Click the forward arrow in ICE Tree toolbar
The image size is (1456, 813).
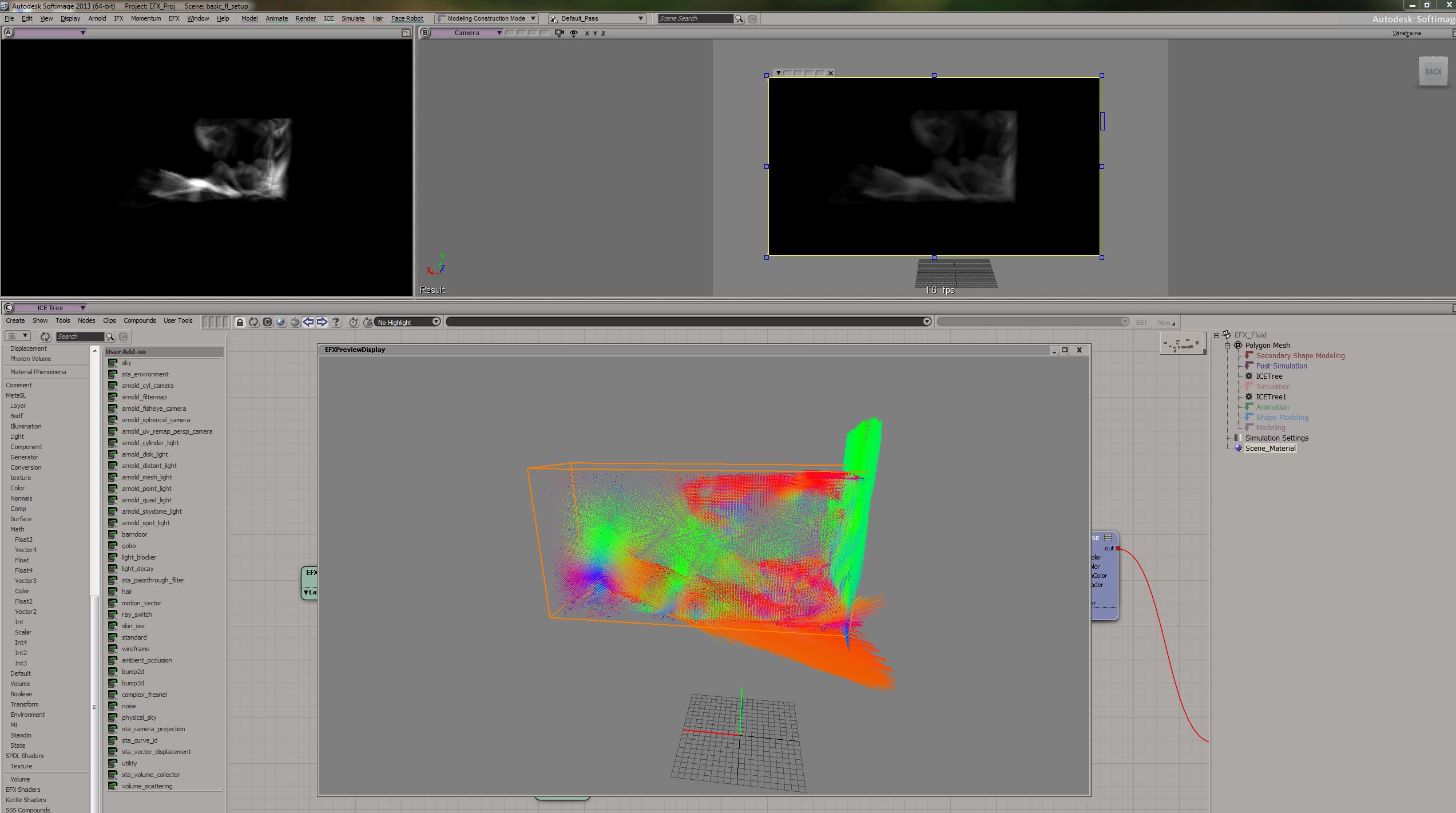322,322
